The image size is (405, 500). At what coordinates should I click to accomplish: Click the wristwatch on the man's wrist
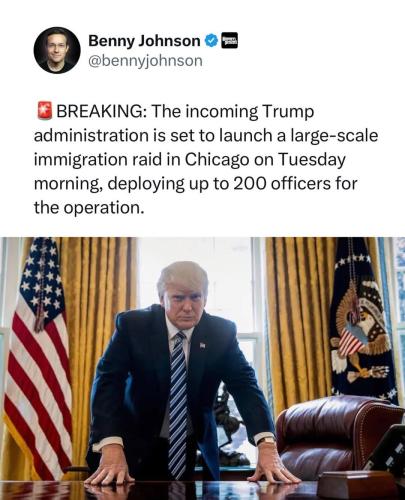point(266,441)
